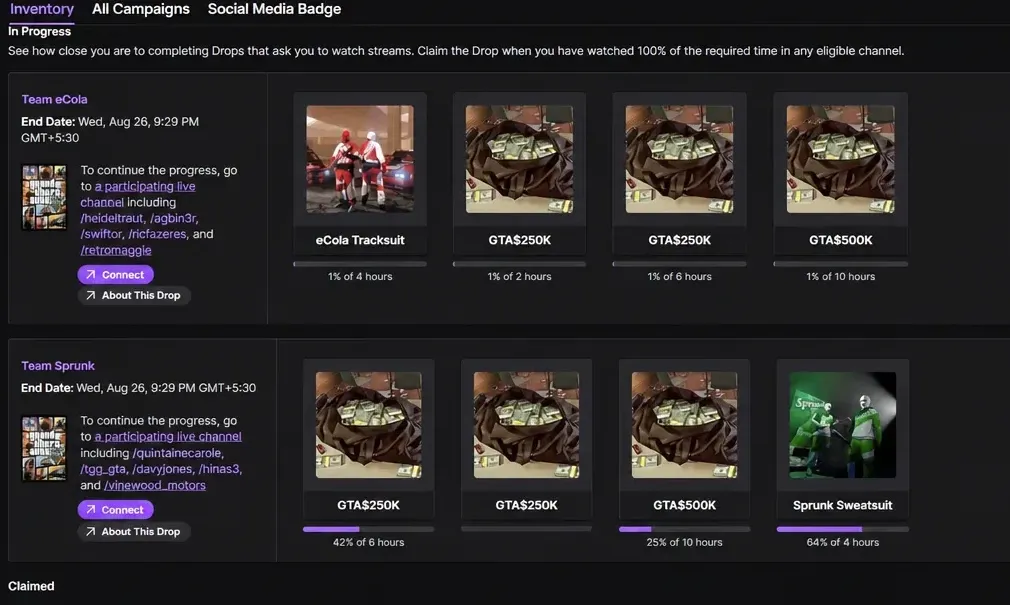The width and height of the screenshot is (1010, 605).
Task: Select eCola GTA$250K thumbnail with 6 hours
Action: click(680, 159)
